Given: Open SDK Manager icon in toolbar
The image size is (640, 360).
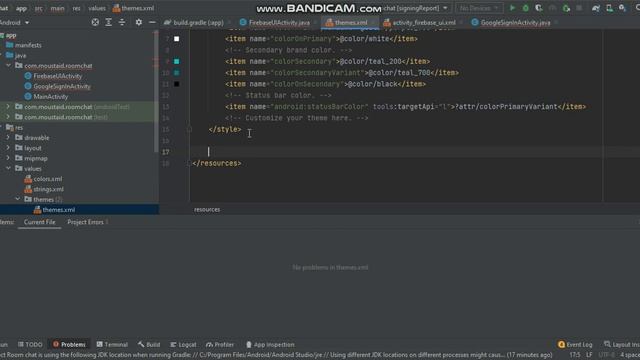Looking at the screenshot, I should click(622, 8).
